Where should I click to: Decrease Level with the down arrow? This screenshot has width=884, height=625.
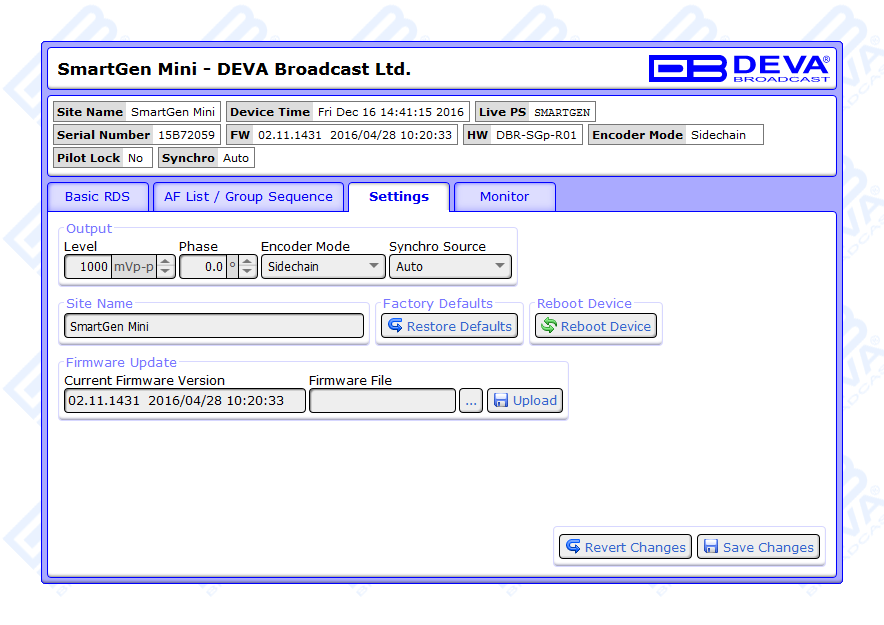click(166, 272)
